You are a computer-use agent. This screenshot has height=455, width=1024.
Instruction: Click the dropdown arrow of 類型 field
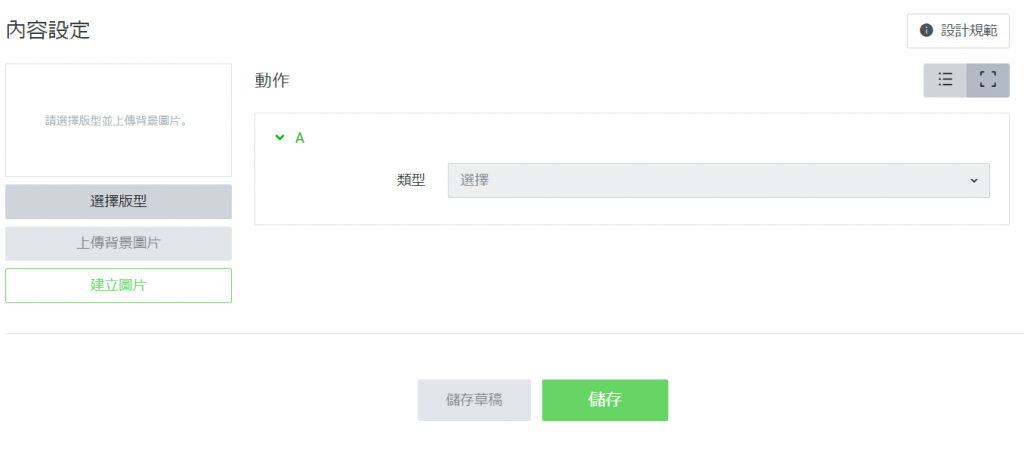[974, 181]
